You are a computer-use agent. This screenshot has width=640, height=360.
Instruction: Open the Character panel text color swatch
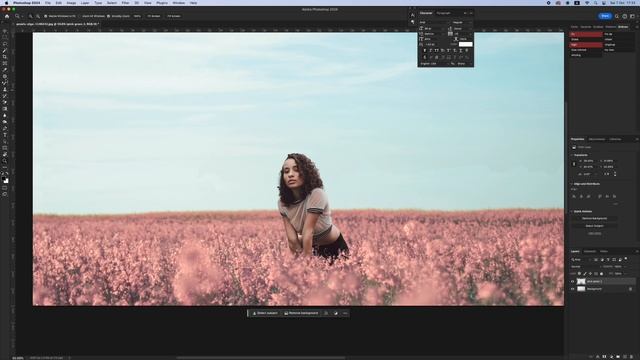click(465, 44)
